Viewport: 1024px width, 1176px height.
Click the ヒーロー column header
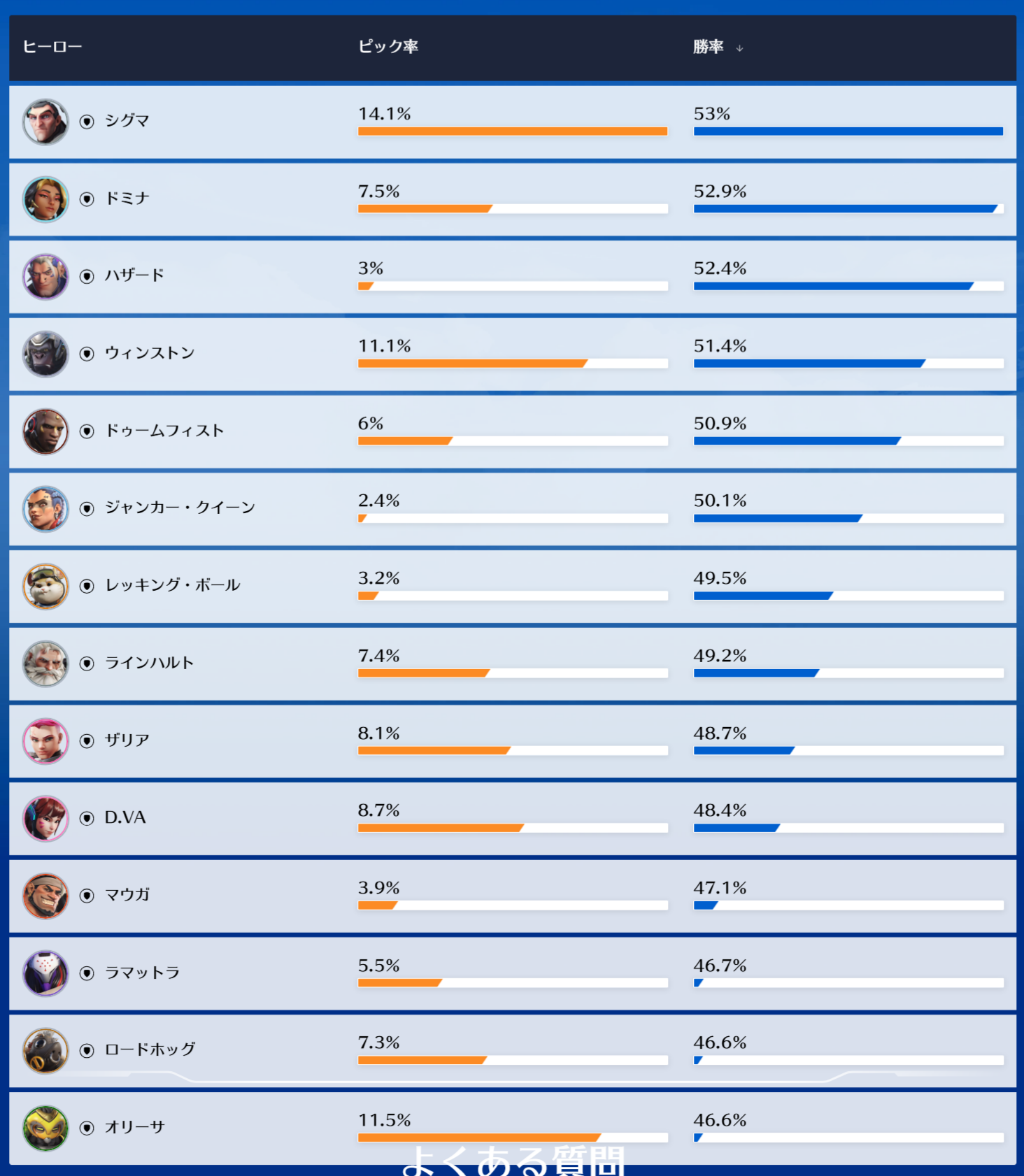pyautogui.click(x=52, y=47)
